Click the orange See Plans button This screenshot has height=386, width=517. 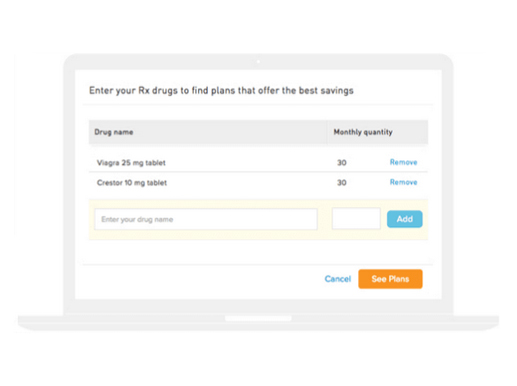[x=390, y=279]
